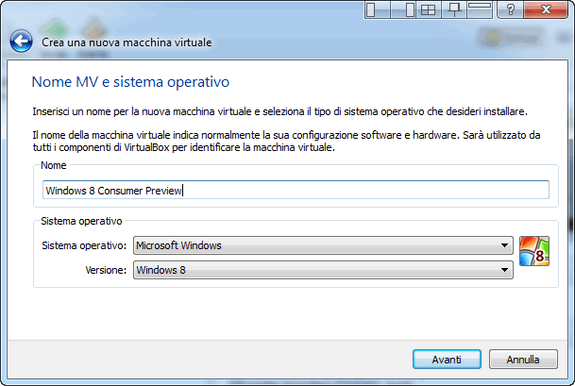The width and height of the screenshot is (575, 386).
Task: Click the Annulla button
Action: [523, 359]
